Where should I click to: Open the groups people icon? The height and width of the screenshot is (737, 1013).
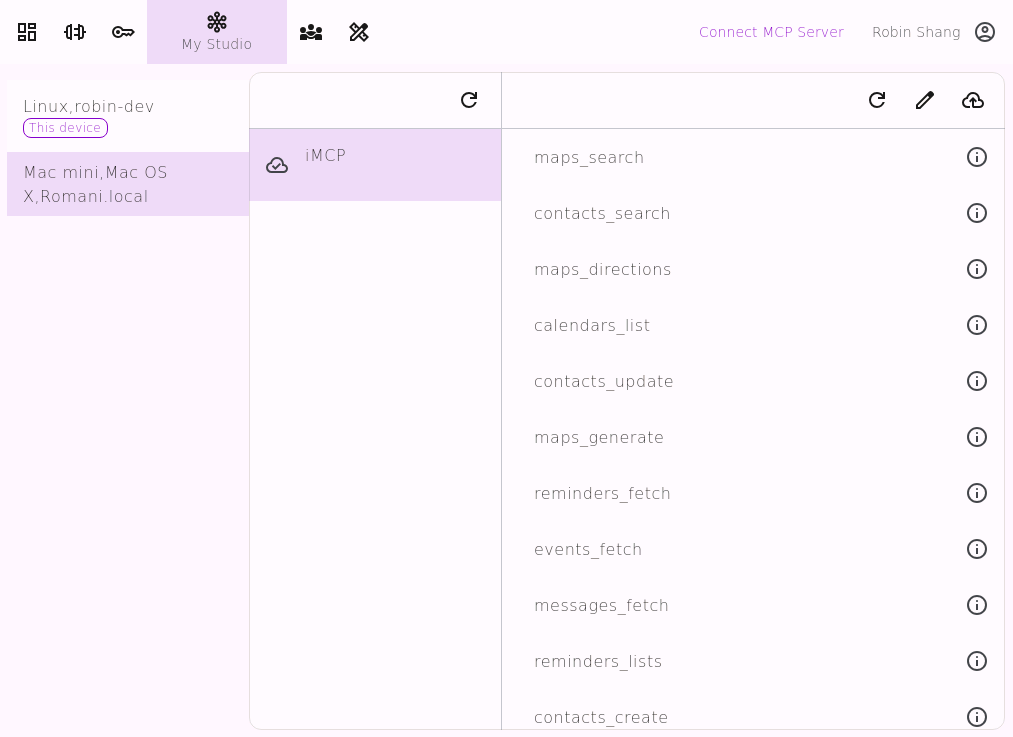click(x=311, y=32)
